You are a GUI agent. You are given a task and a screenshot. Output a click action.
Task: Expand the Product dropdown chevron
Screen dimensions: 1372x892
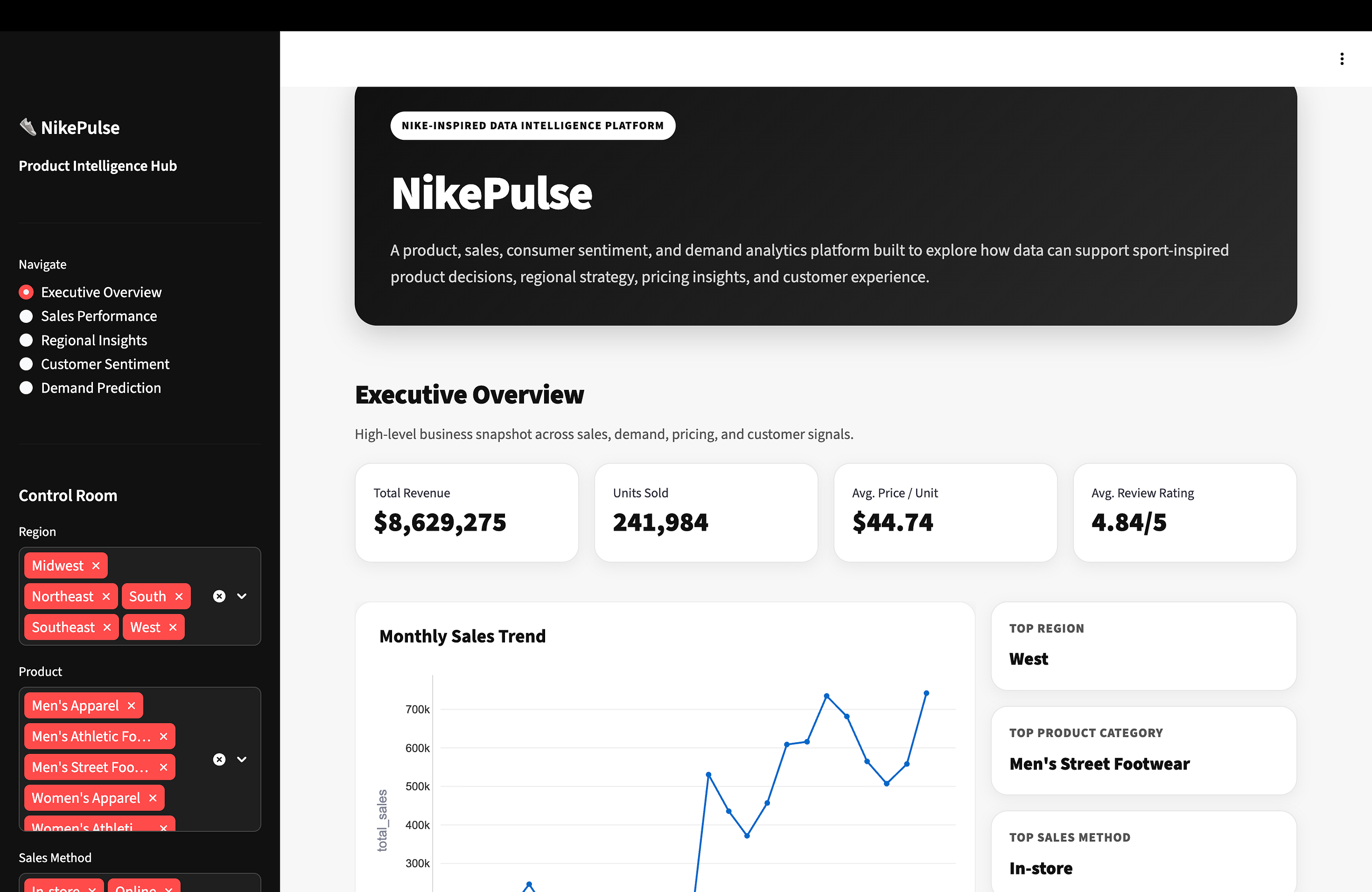(x=242, y=760)
